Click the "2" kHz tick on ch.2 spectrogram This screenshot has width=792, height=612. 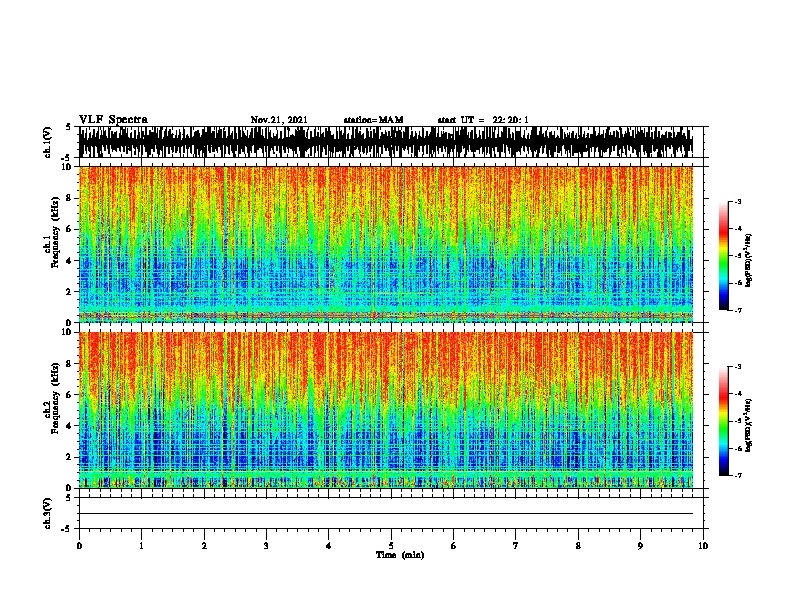click(x=71, y=457)
